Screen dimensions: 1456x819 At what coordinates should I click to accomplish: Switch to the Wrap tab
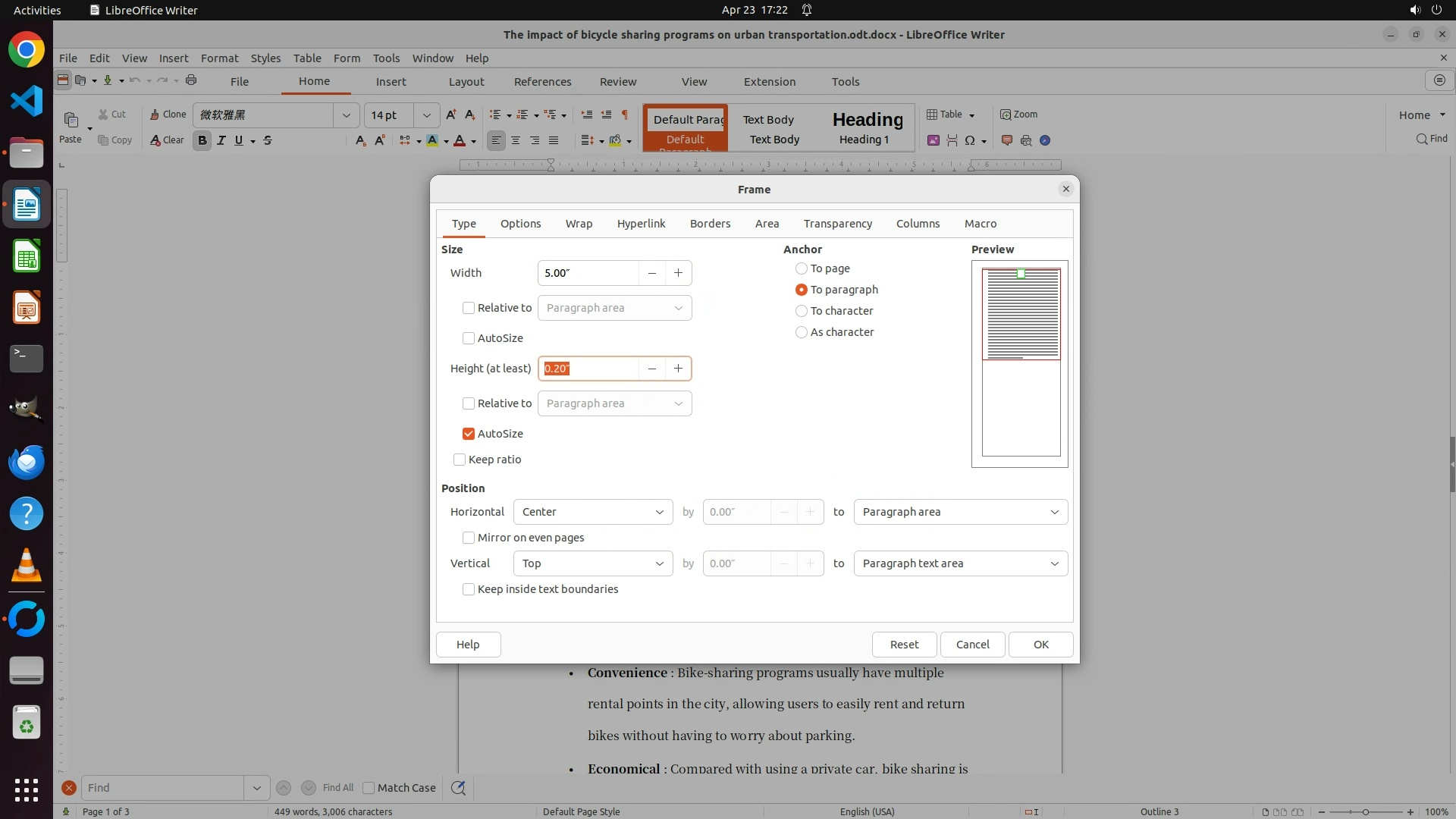pos(579,224)
